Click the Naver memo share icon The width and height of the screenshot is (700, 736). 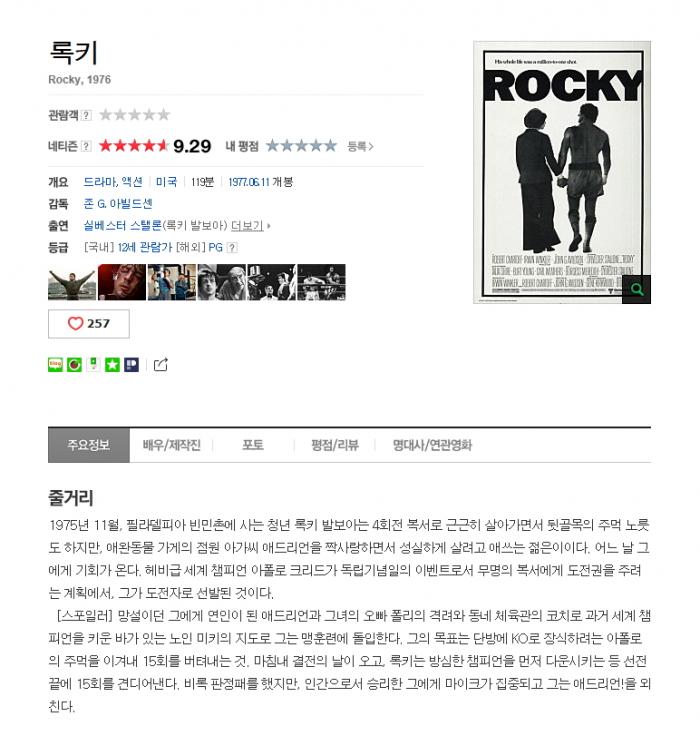click(x=93, y=365)
